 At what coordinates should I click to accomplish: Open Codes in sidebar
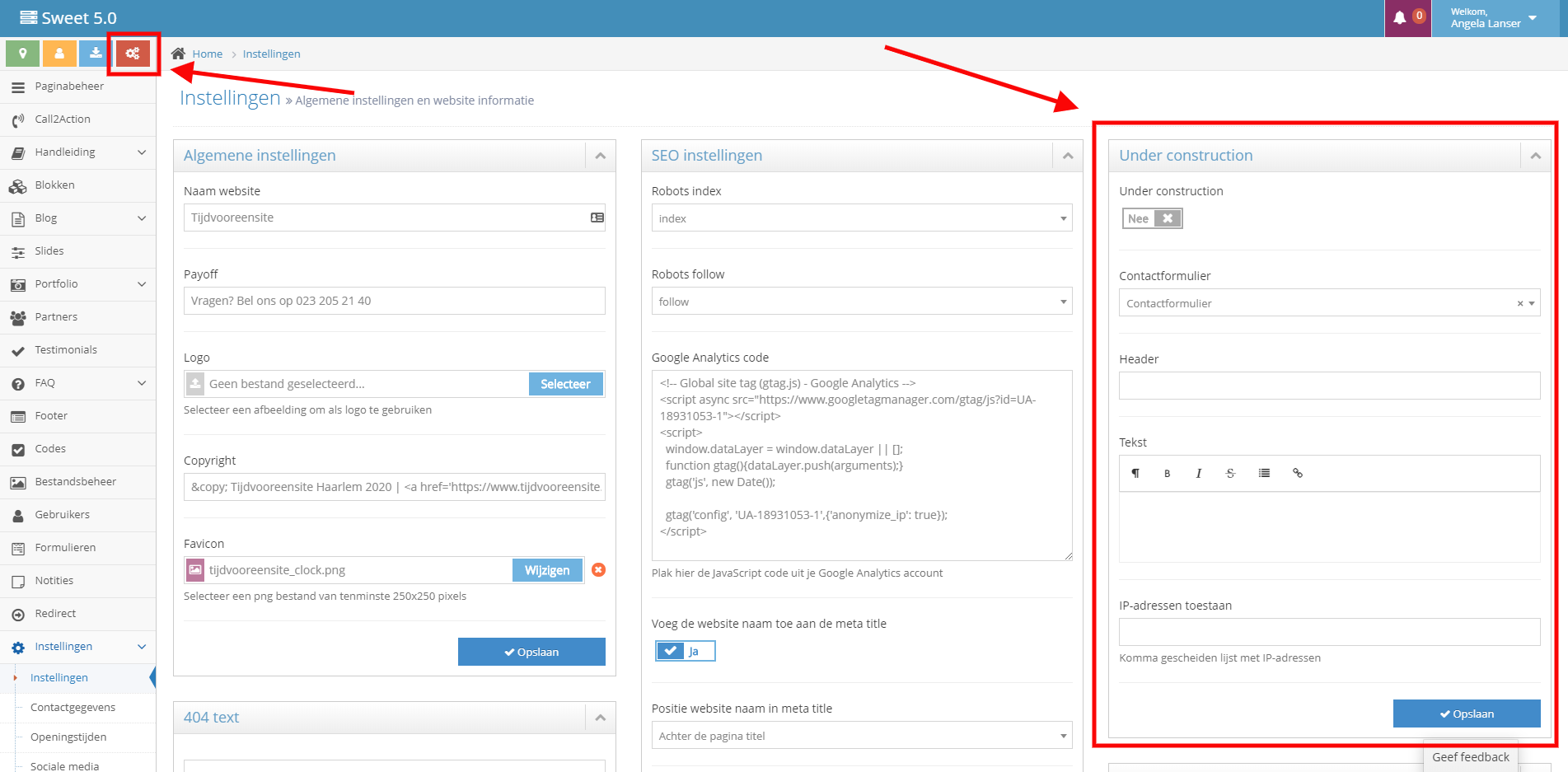tap(77, 449)
